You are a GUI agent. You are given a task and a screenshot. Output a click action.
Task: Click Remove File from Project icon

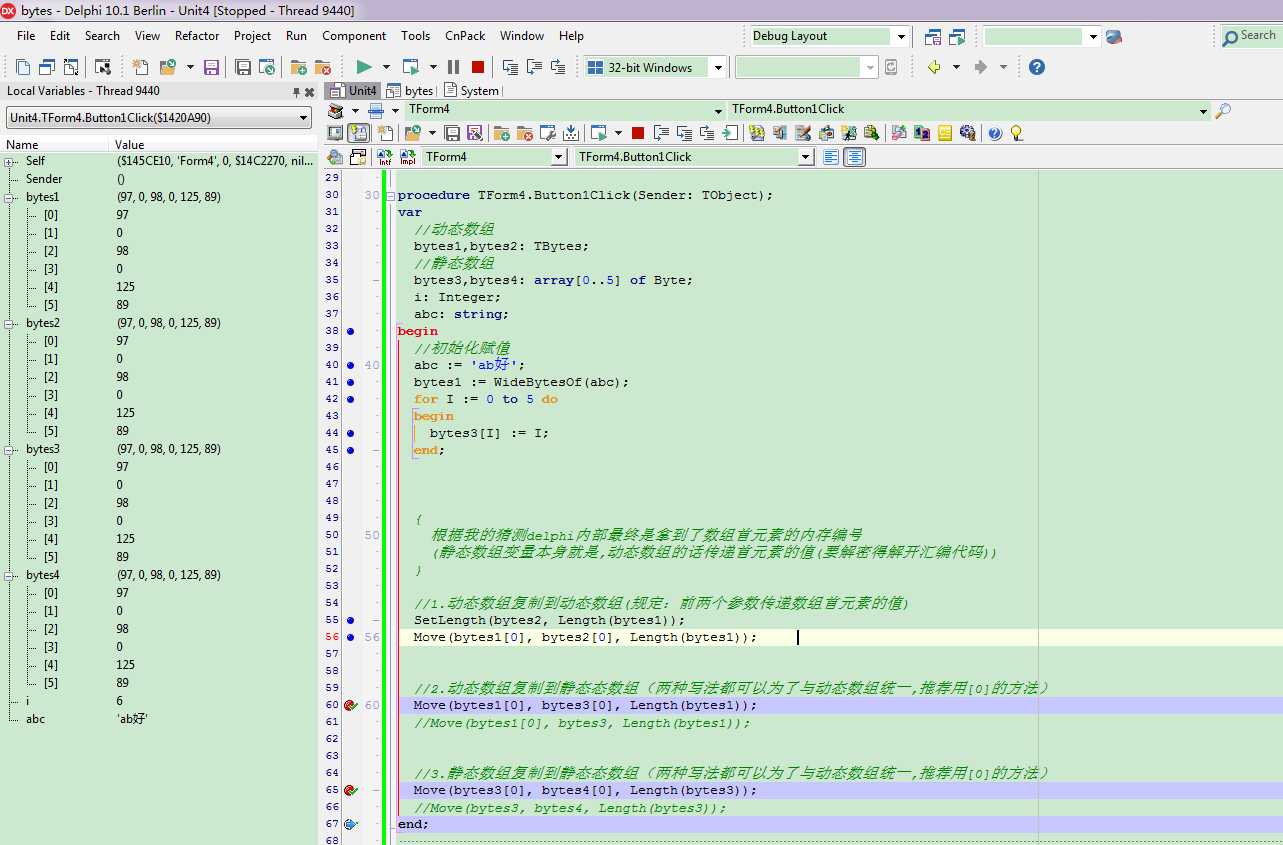coord(323,67)
